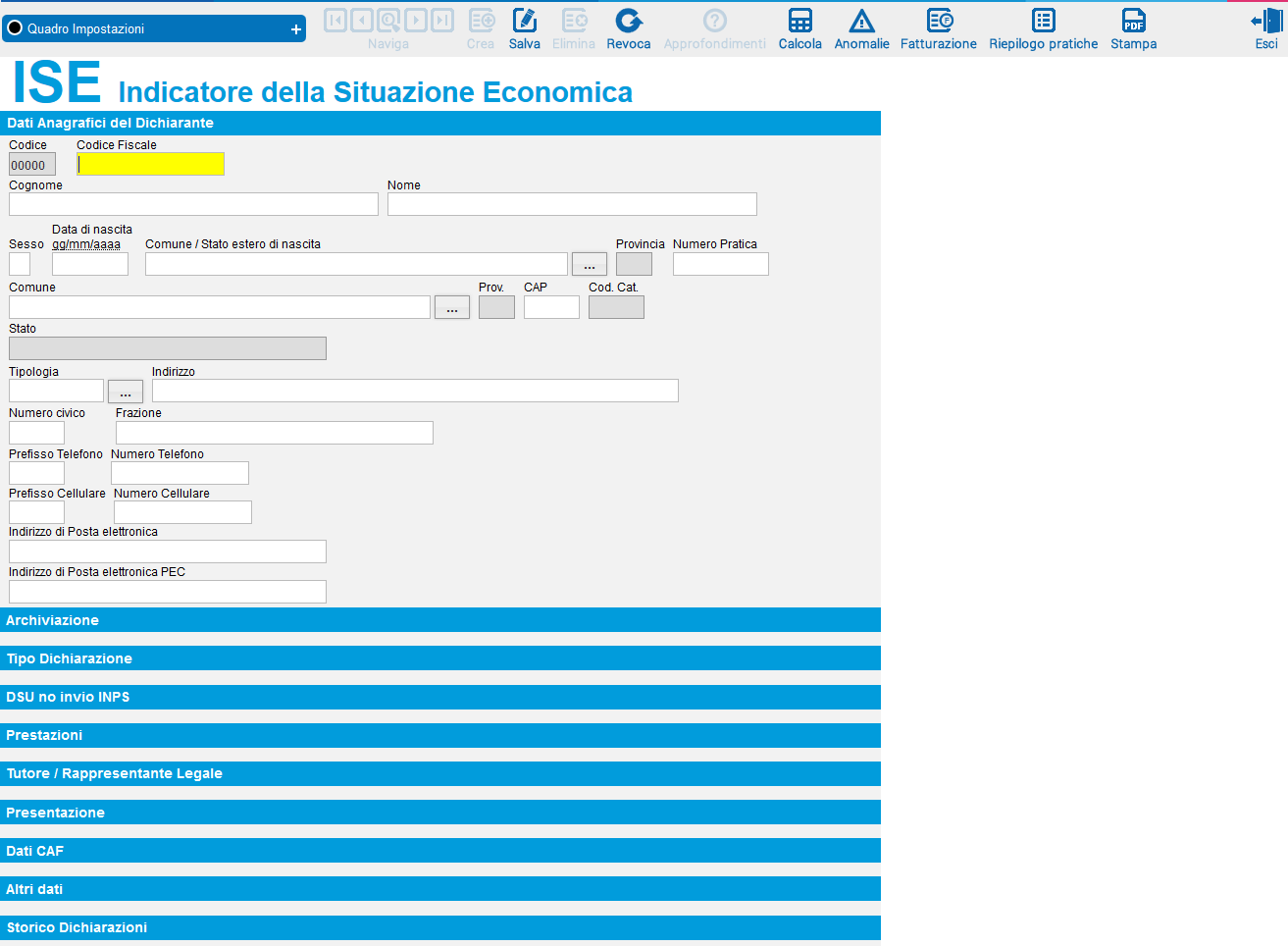Screen dimensions: 1288x946
Task: Expand the Dati CAF section
Action: pos(440,851)
